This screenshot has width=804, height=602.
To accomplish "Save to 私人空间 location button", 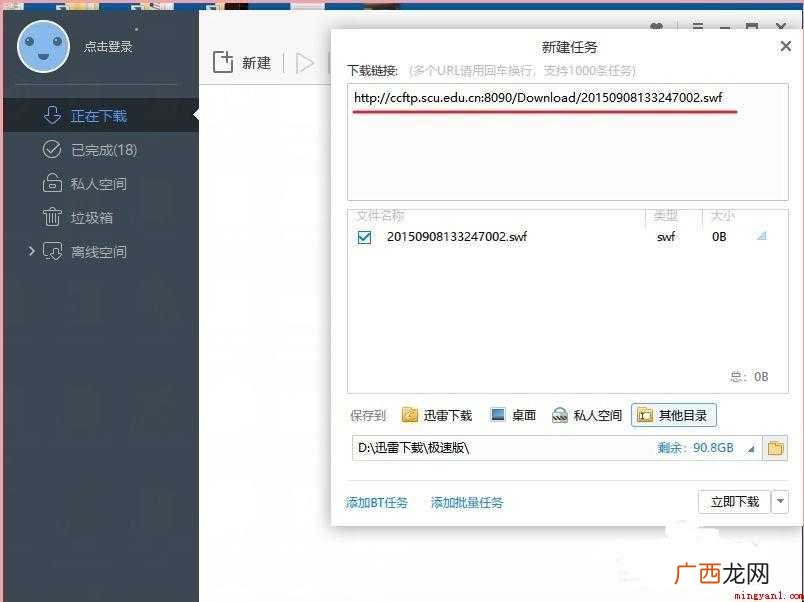I will tap(587, 415).
